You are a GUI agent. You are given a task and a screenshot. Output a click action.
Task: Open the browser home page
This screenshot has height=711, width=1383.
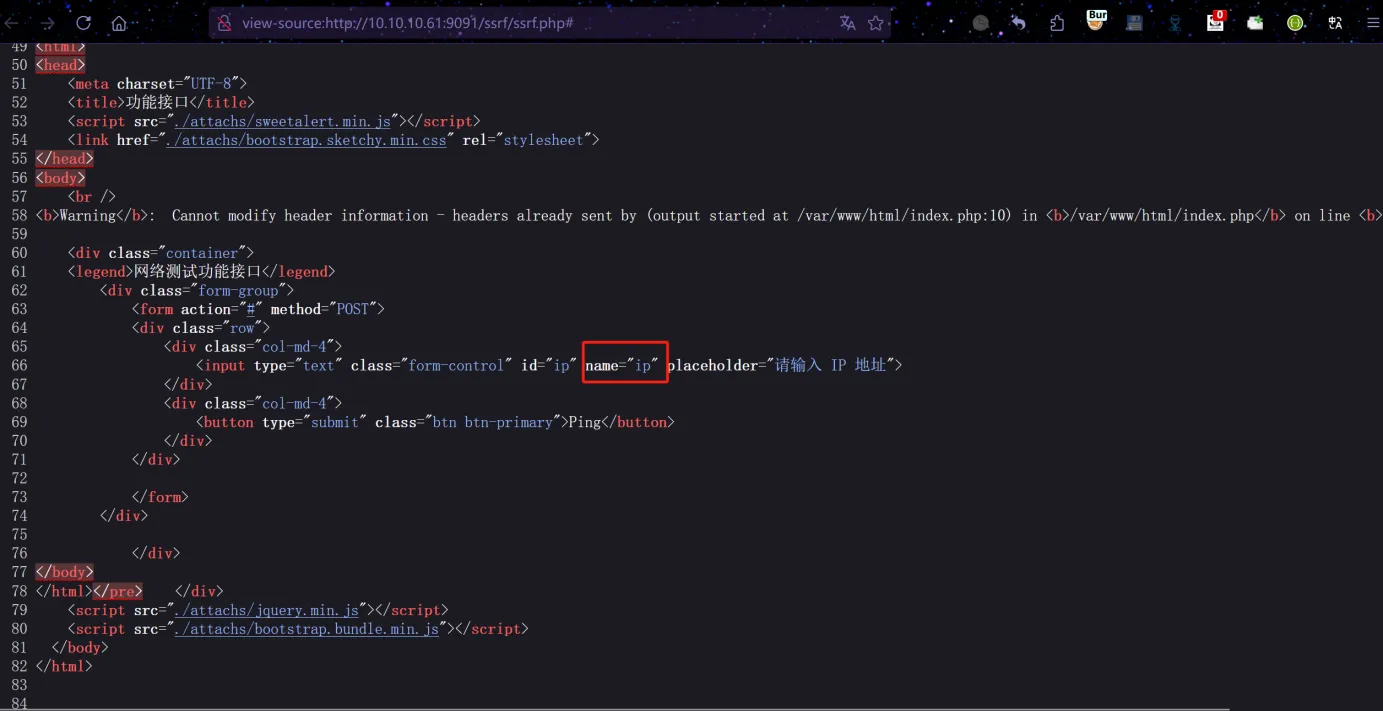pos(119,23)
